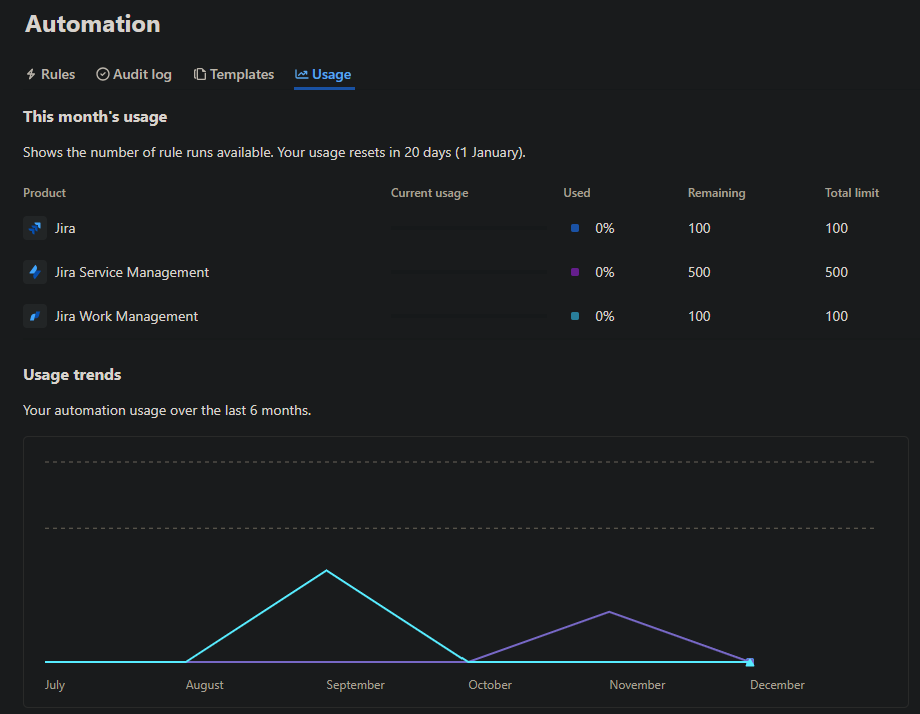Click the September peak on the cyan line
The image size is (920, 714).
coord(327,570)
